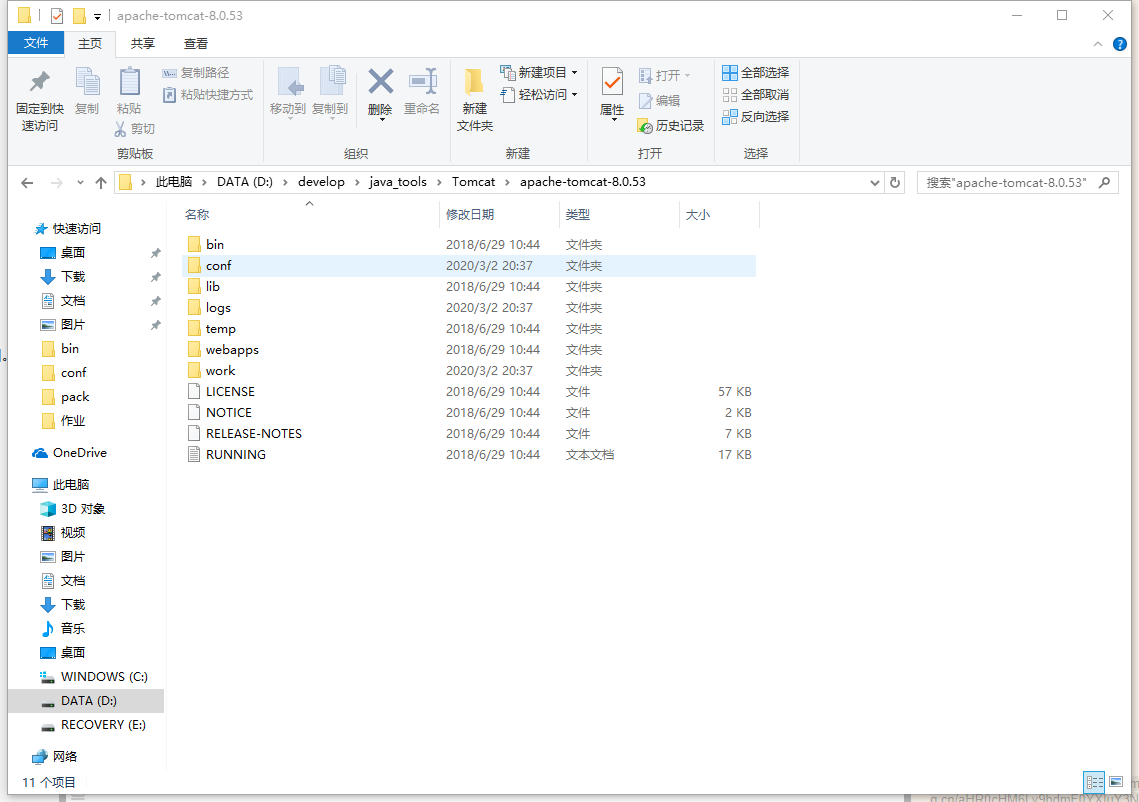
Task: Click the Paste (粘贴) ribbon icon
Action: [x=129, y=81]
